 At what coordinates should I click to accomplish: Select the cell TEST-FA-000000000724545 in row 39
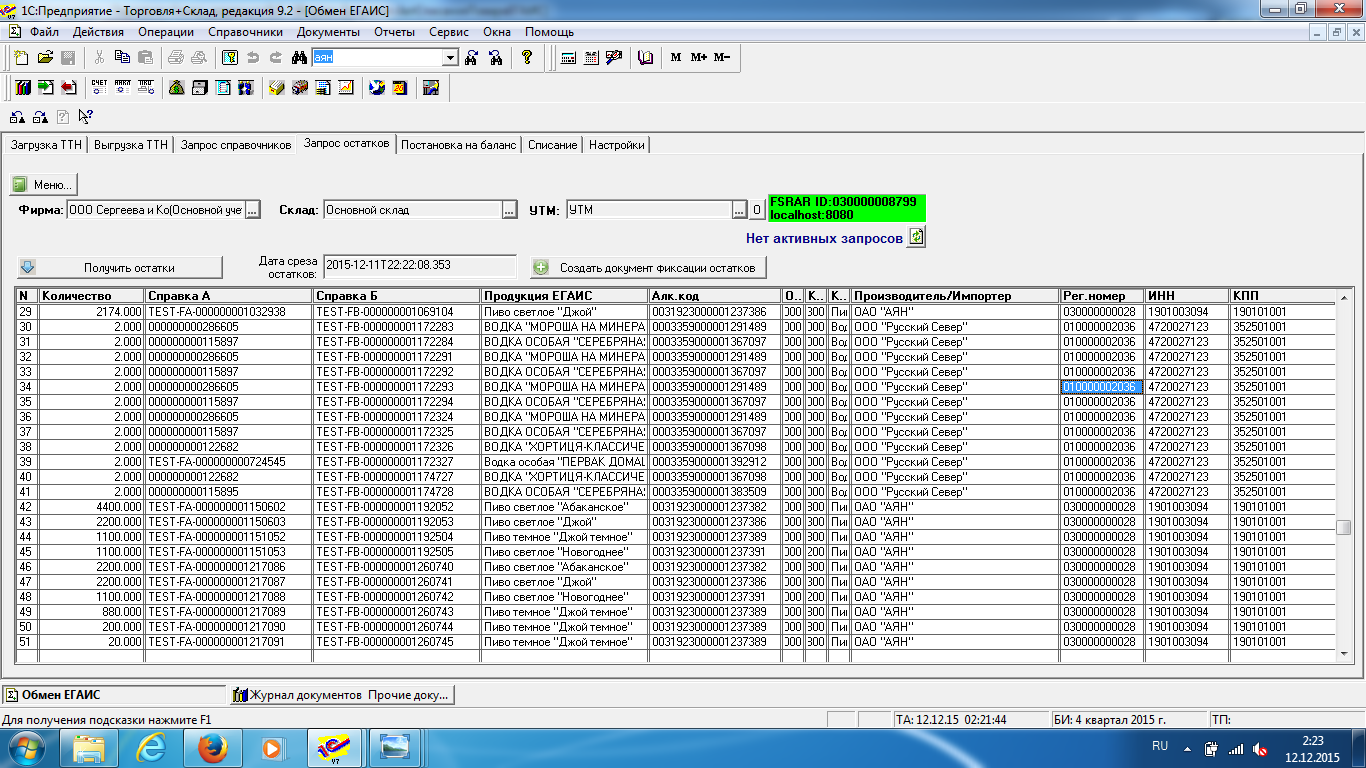(x=229, y=462)
